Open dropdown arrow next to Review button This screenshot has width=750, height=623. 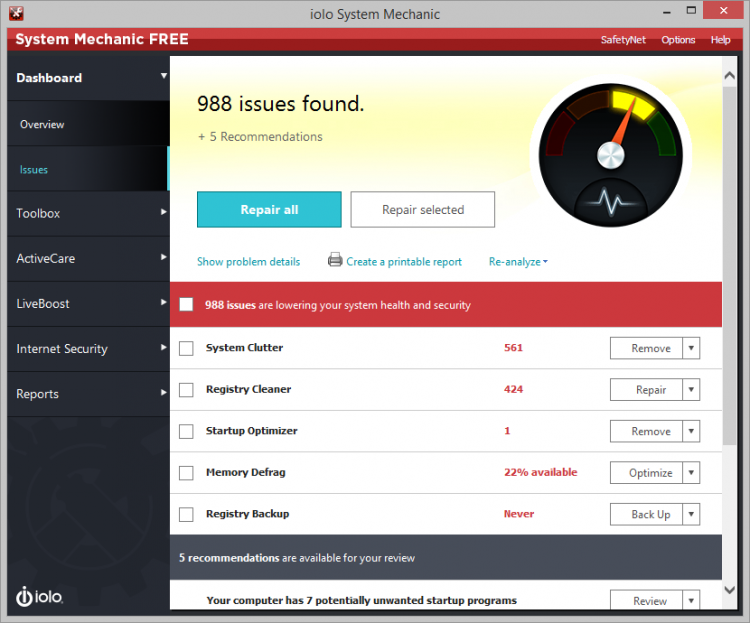tap(691, 600)
